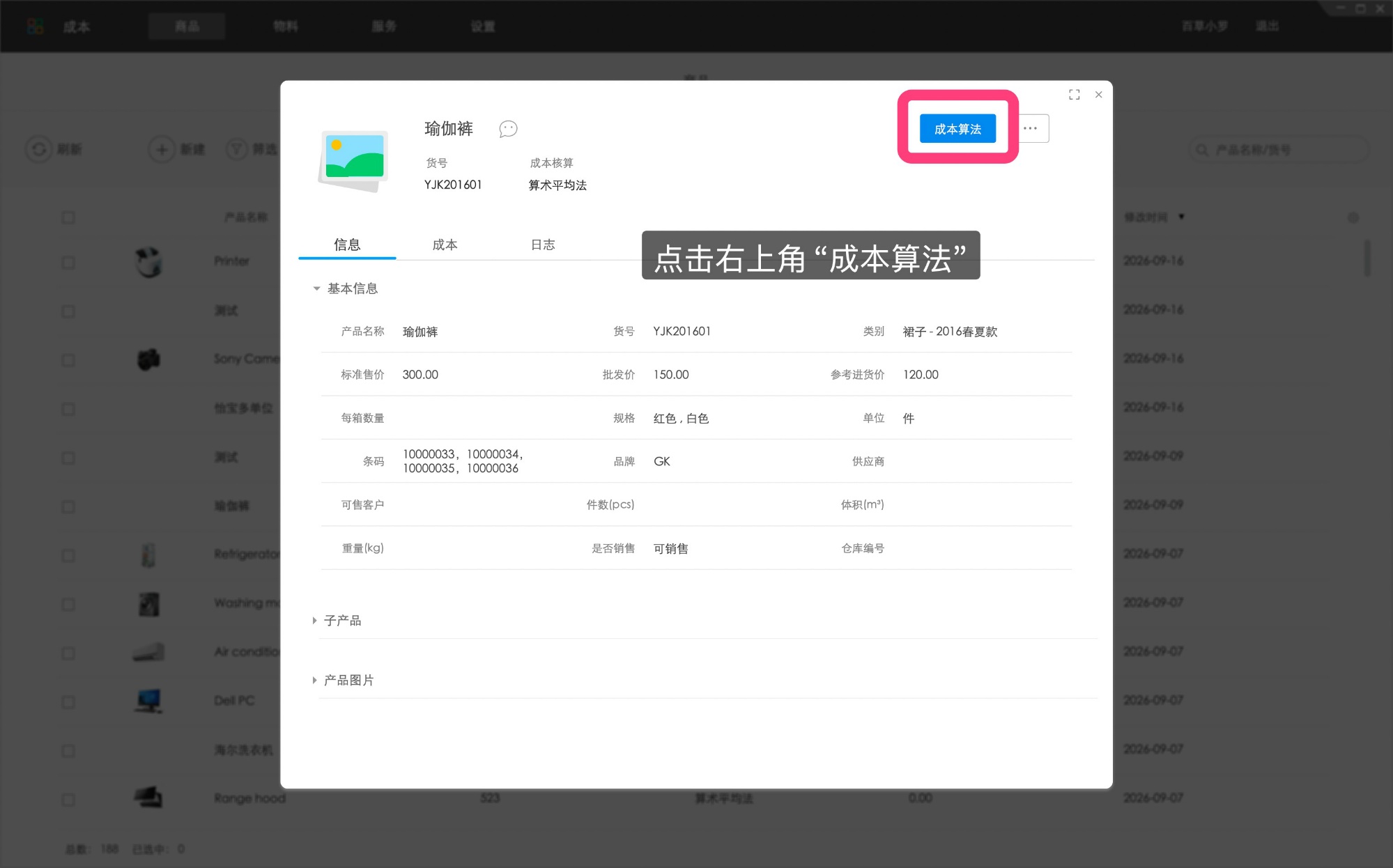Toggle the select-all checkbox in table header
Image resolution: width=1393 pixels, height=868 pixels.
coord(68,217)
